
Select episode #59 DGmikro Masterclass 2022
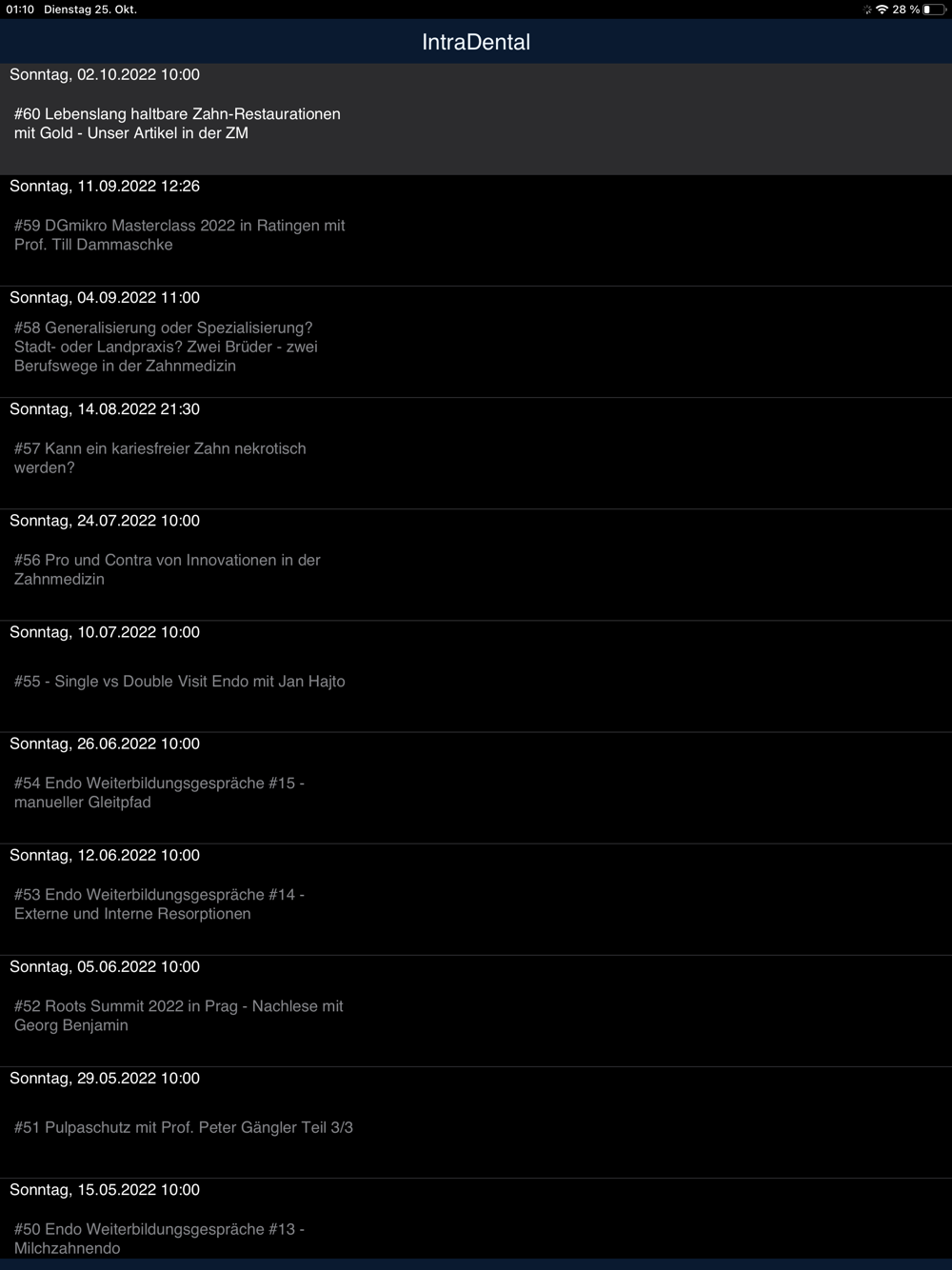(179, 235)
